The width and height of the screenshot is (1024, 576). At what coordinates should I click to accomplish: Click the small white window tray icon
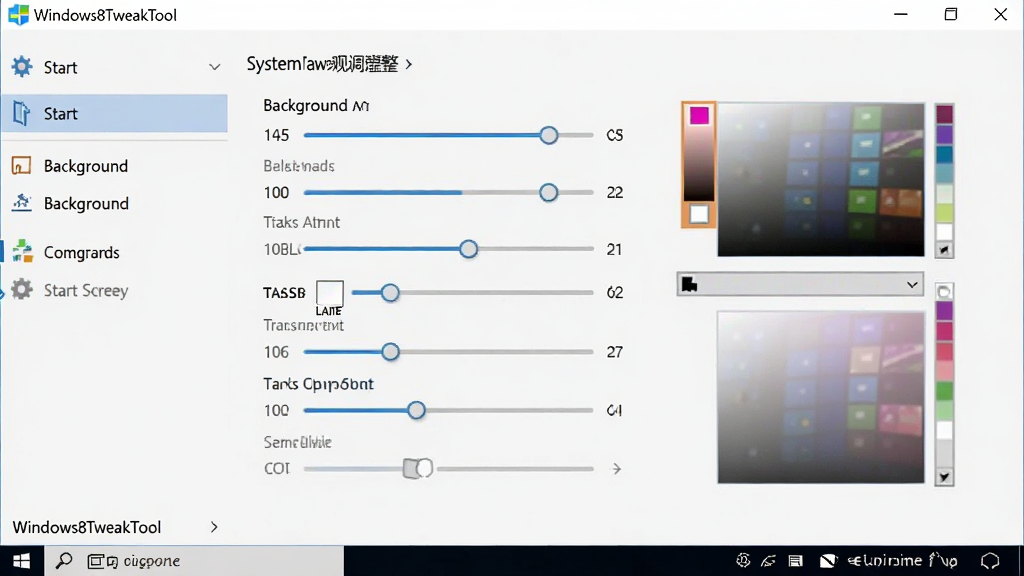795,561
